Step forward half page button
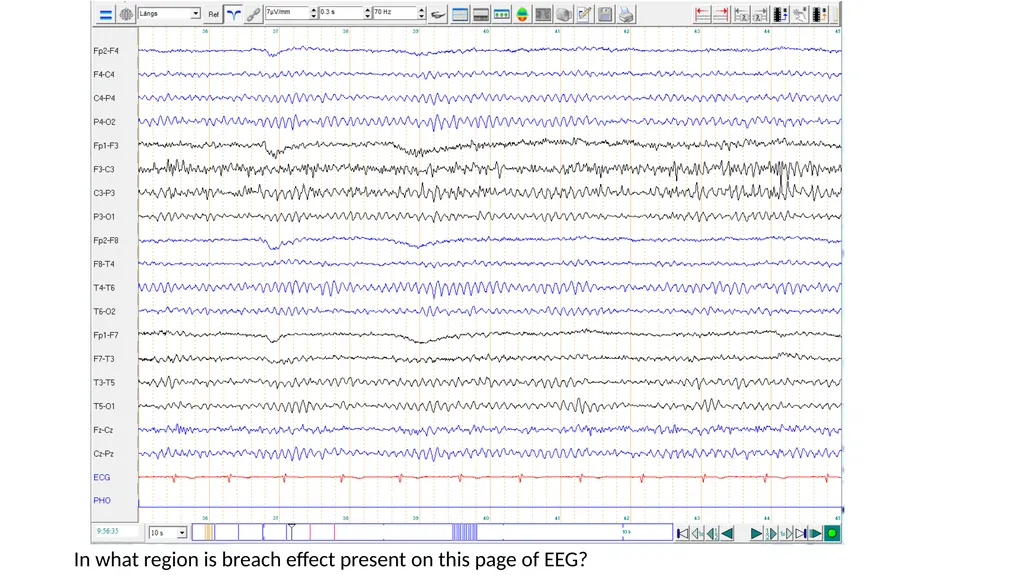The height and width of the screenshot is (575, 1024). (771, 534)
